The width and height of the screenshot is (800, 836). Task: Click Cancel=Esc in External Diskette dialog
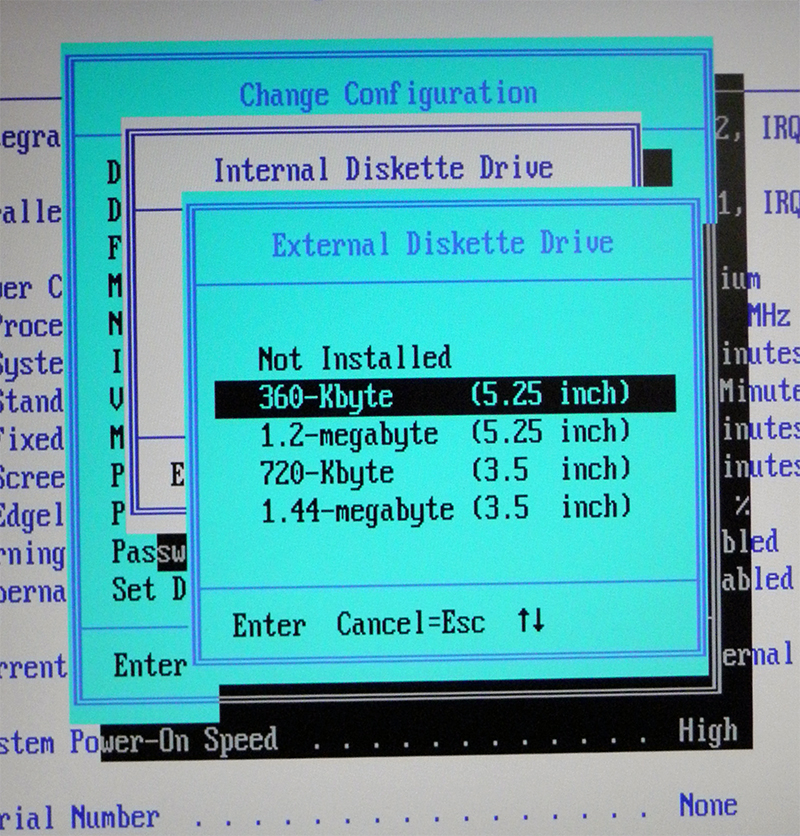tap(411, 623)
